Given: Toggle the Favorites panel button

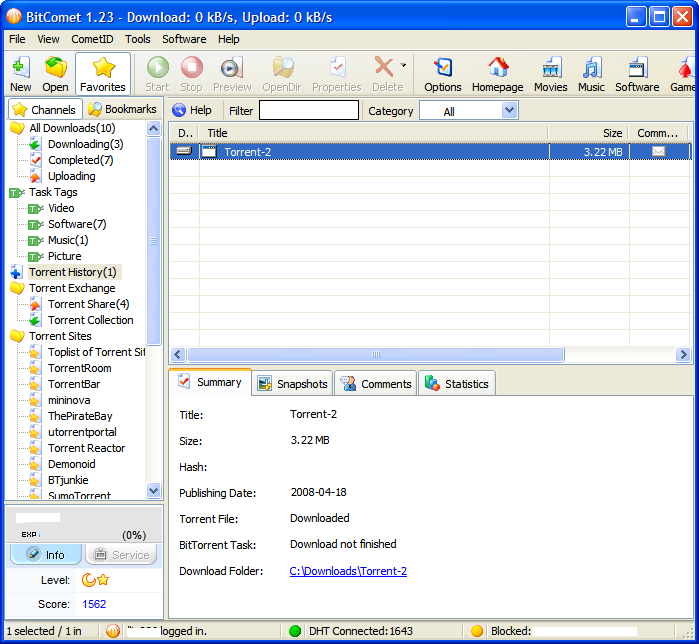Looking at the screenshot, I should 103,74.
